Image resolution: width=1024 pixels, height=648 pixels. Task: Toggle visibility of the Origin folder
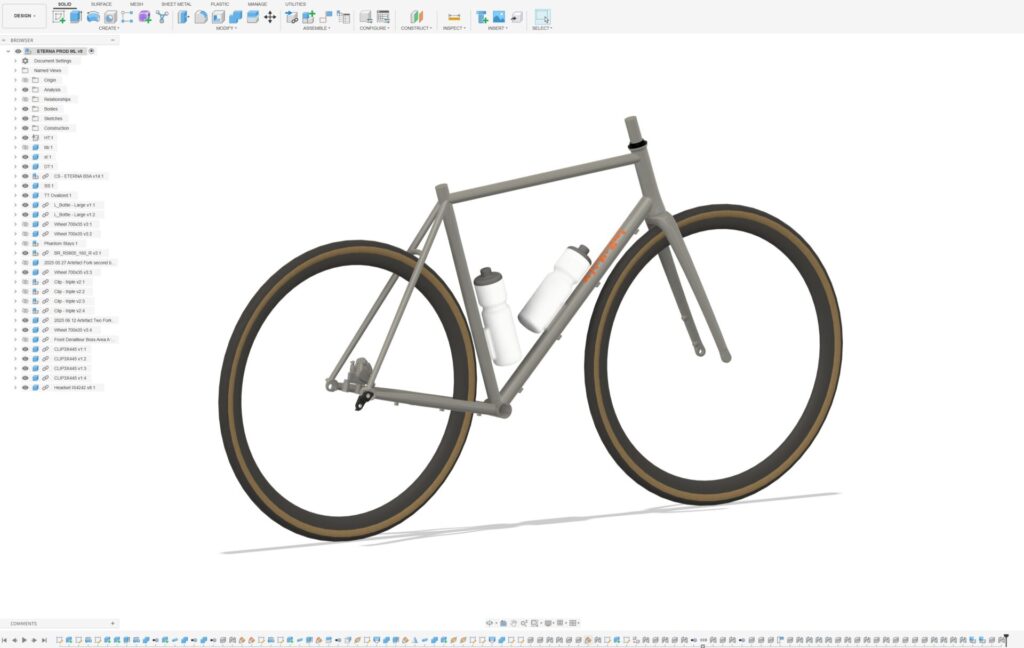pos(25,80)
